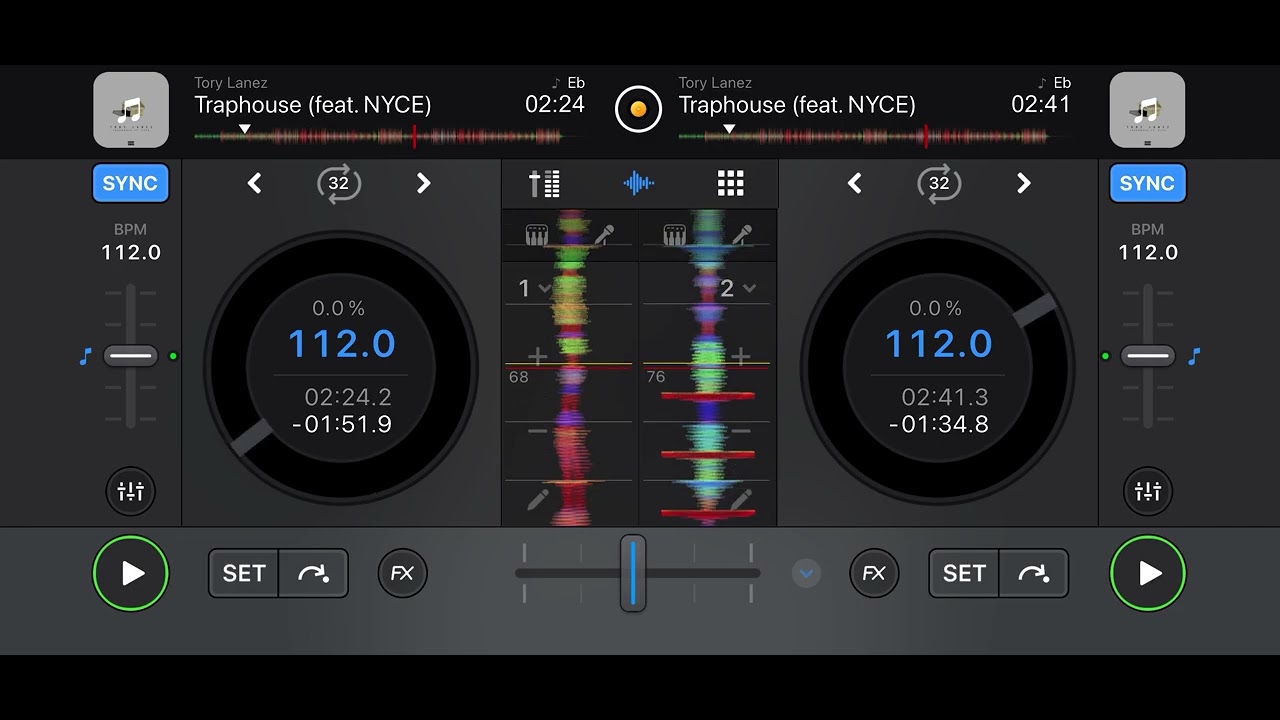Click the right deck track overview waveform
The height and width of the screenshot is (720, 1280).
(875, 135)
